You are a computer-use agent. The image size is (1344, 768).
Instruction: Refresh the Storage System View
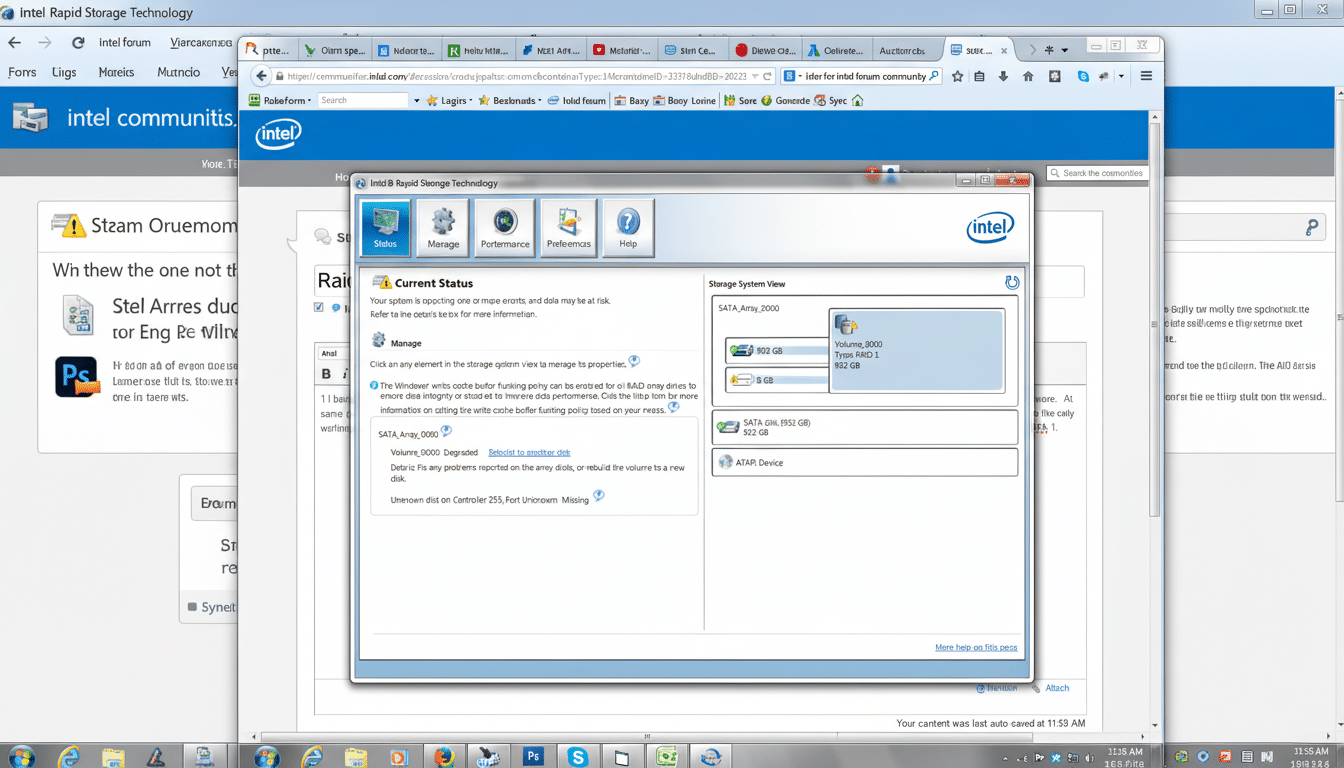click(1013, 282)
